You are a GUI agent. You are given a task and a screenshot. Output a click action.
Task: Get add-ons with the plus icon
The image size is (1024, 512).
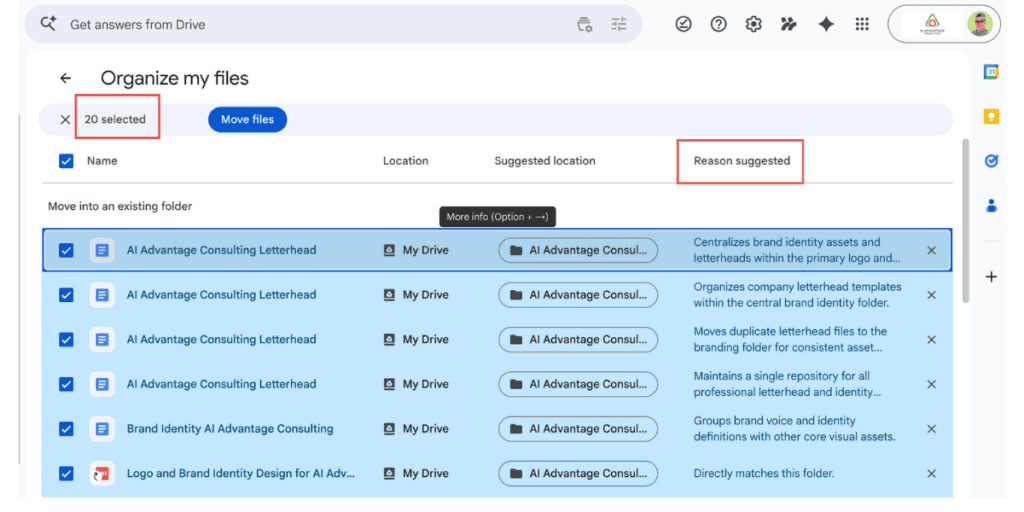tap(991, 277)
